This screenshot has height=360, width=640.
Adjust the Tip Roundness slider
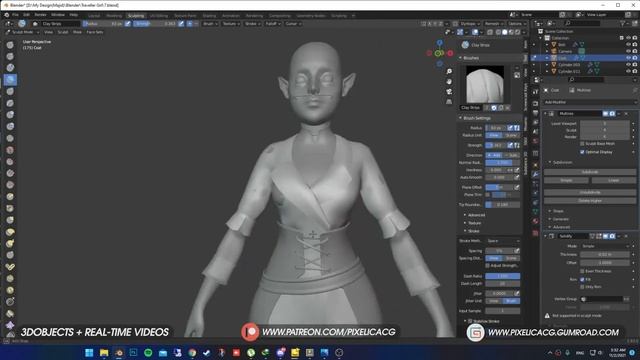(x=502, y=204)
